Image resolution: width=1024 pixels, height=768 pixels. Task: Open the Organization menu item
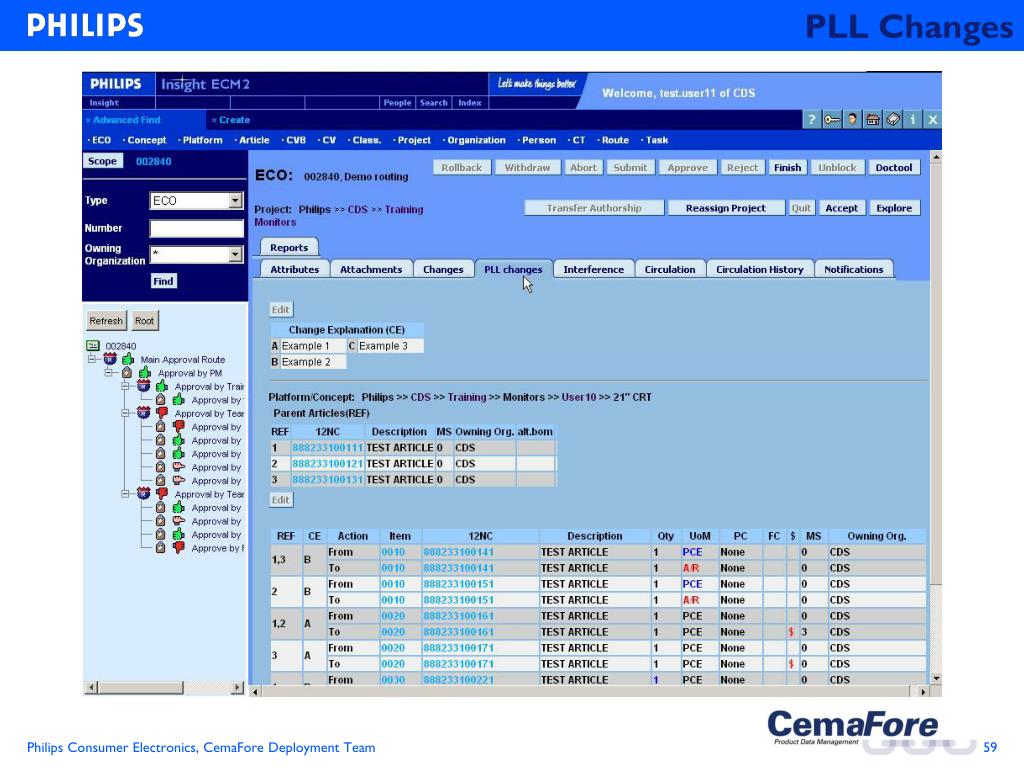click(x=476, y=140)
